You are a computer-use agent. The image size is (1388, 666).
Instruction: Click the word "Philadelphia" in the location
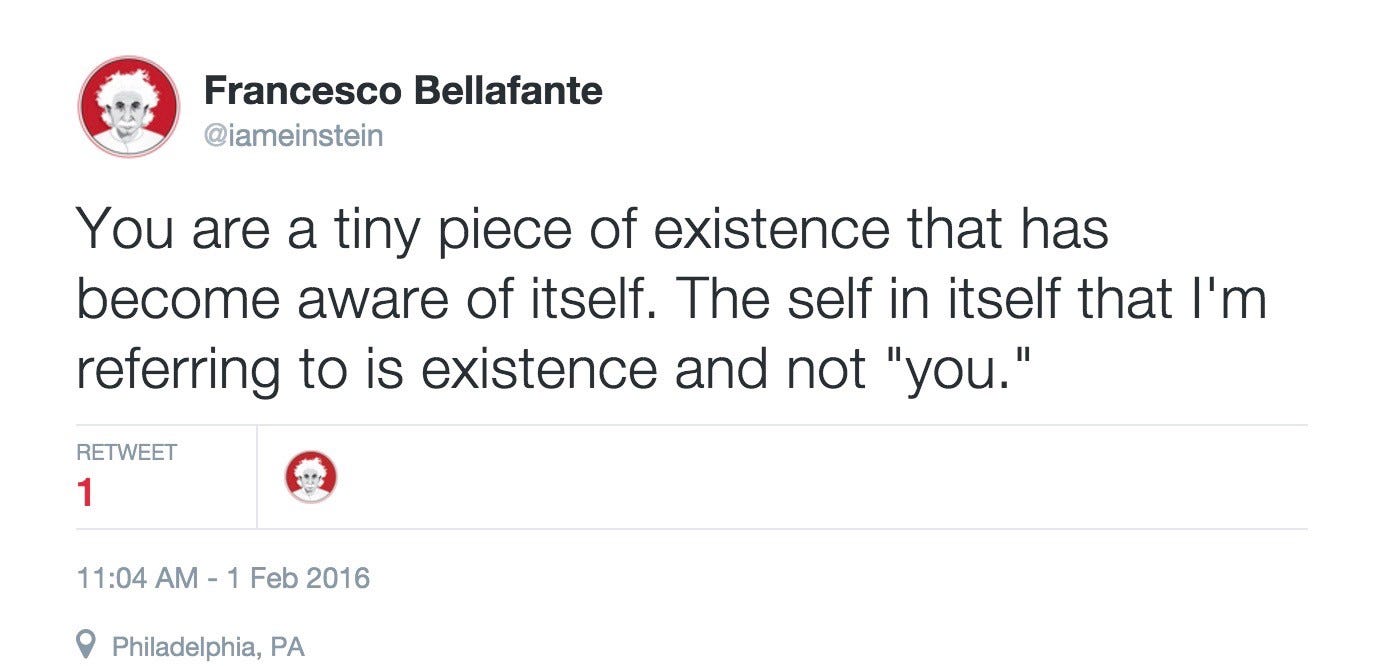(x=182, y=646)
